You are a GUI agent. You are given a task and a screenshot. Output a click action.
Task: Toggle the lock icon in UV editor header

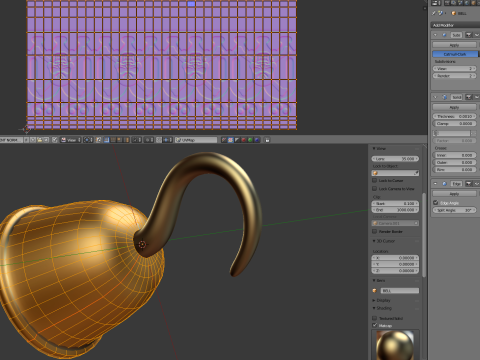coord(267,140)
